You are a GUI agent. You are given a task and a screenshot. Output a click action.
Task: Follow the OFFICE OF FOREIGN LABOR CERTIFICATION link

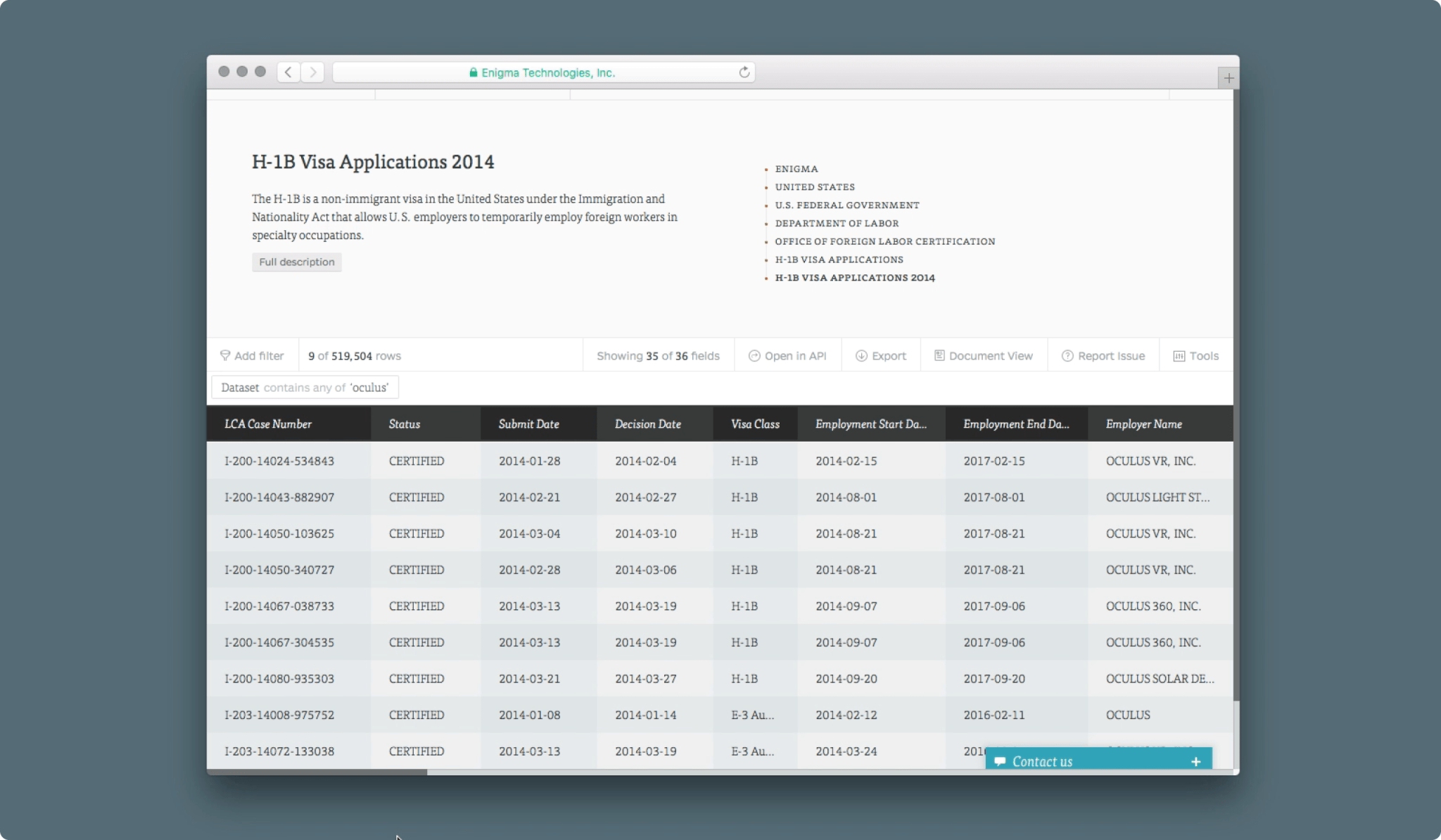(x=885, y=241)
